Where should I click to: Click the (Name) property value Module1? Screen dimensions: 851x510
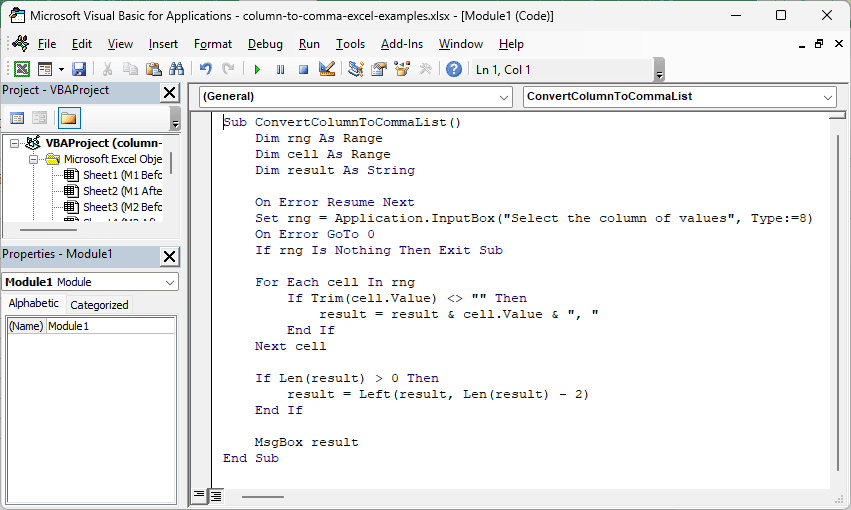click(110, 326)
